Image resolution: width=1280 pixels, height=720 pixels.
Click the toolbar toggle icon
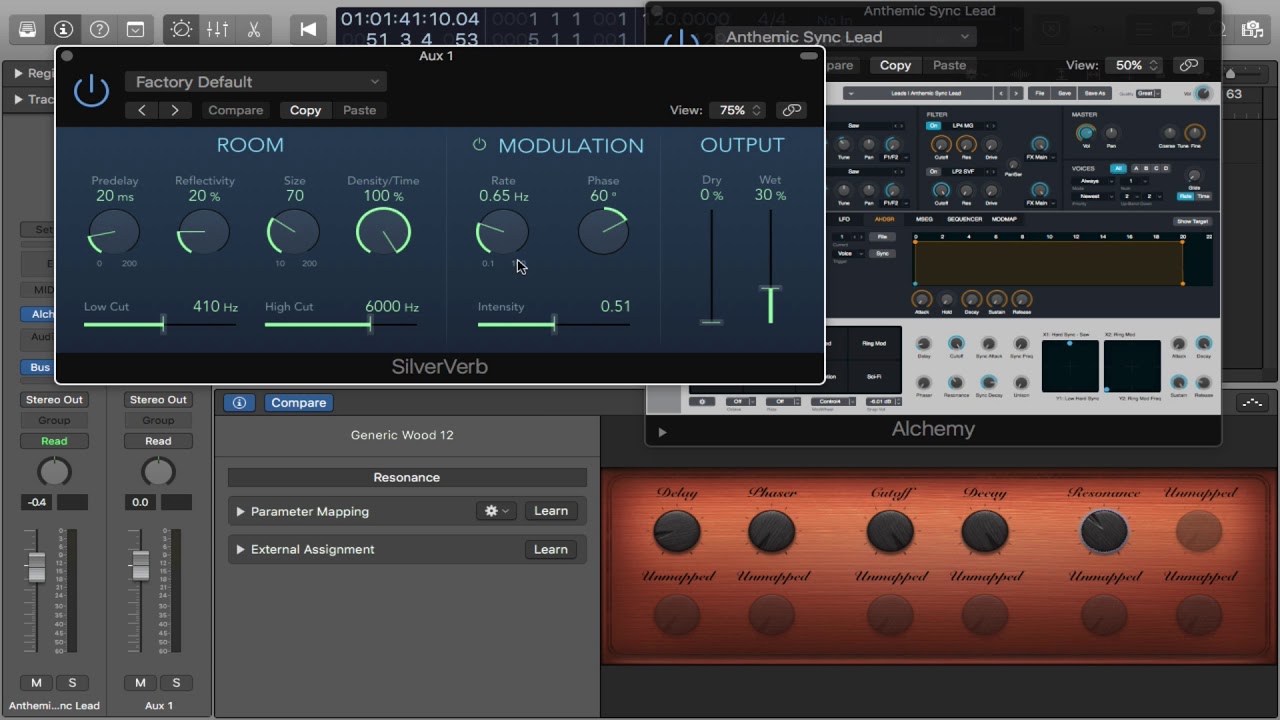tap(135, 29)
